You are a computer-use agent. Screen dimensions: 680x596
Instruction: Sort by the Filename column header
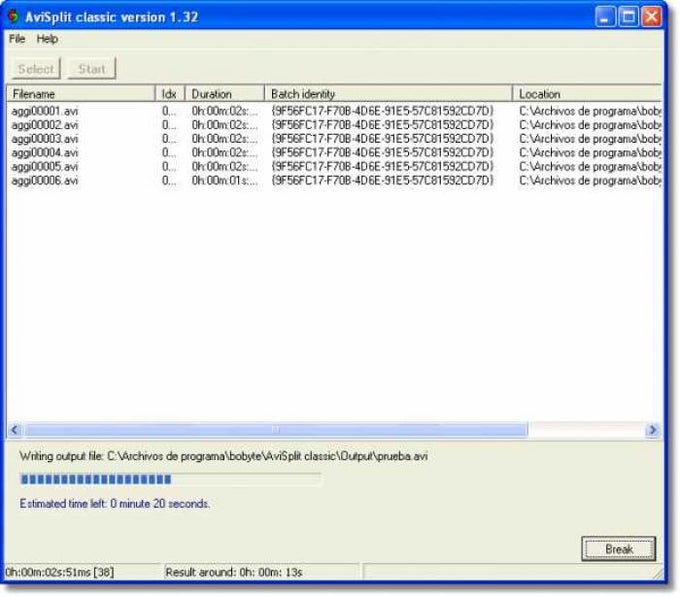(x=81, y=94)
